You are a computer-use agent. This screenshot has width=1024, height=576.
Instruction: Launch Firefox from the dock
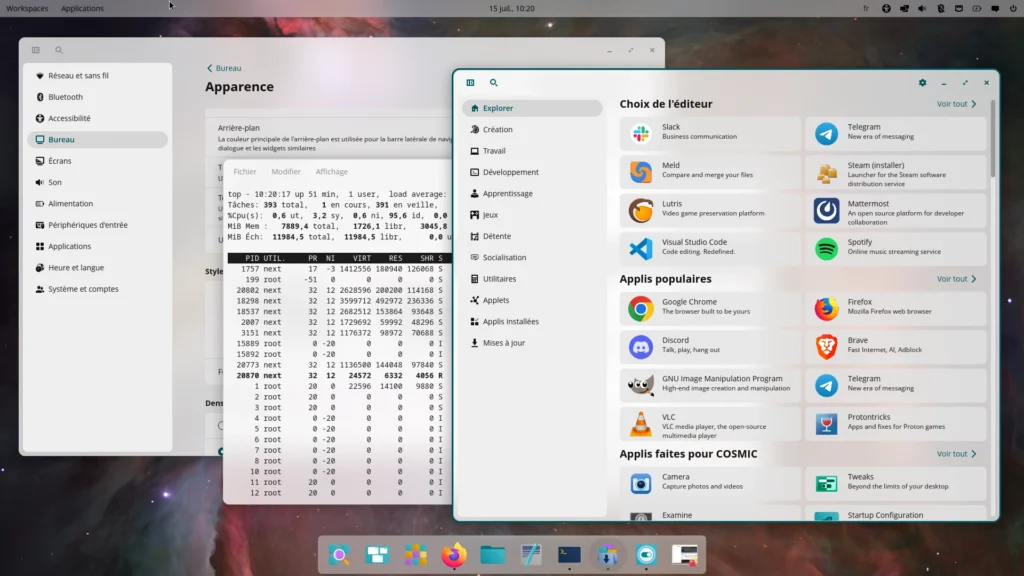point(454,555)
